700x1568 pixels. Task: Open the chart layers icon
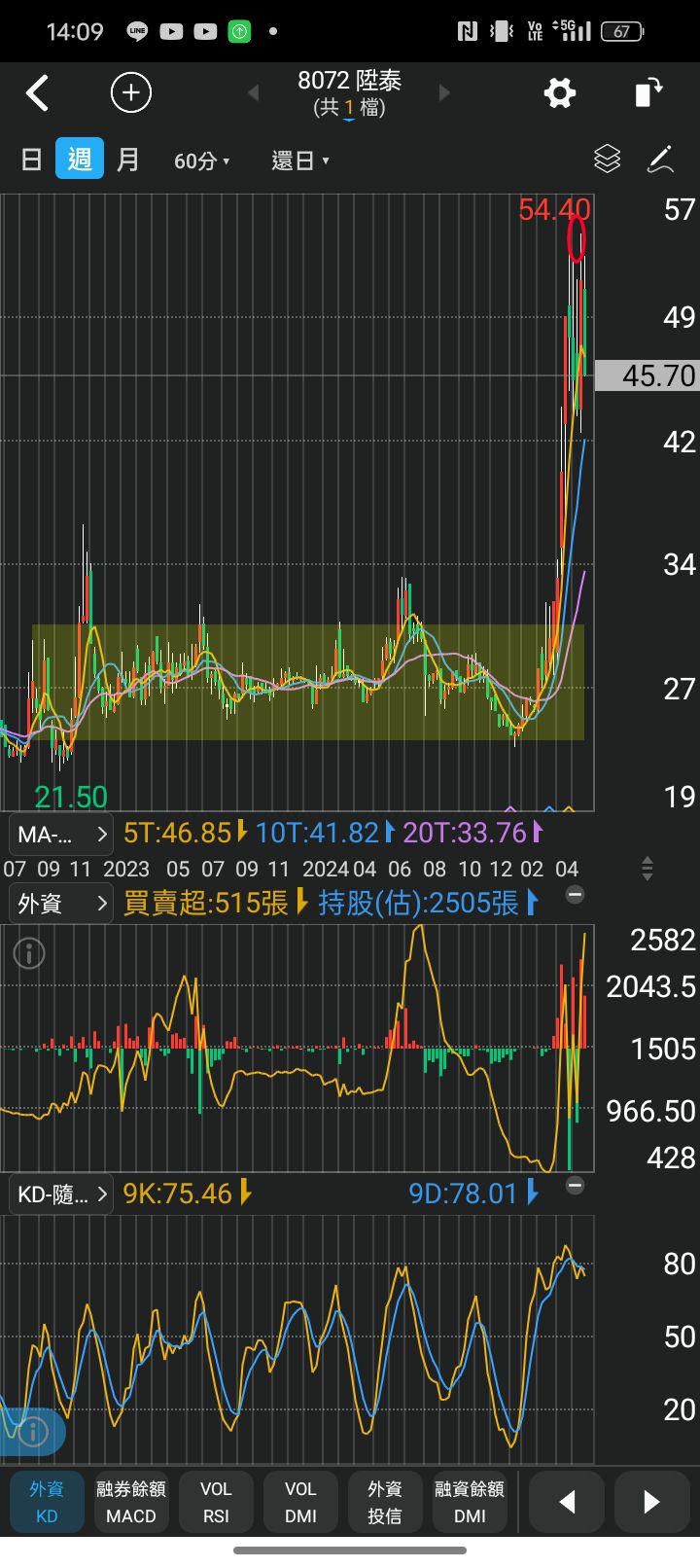click(x=607, y=160)
